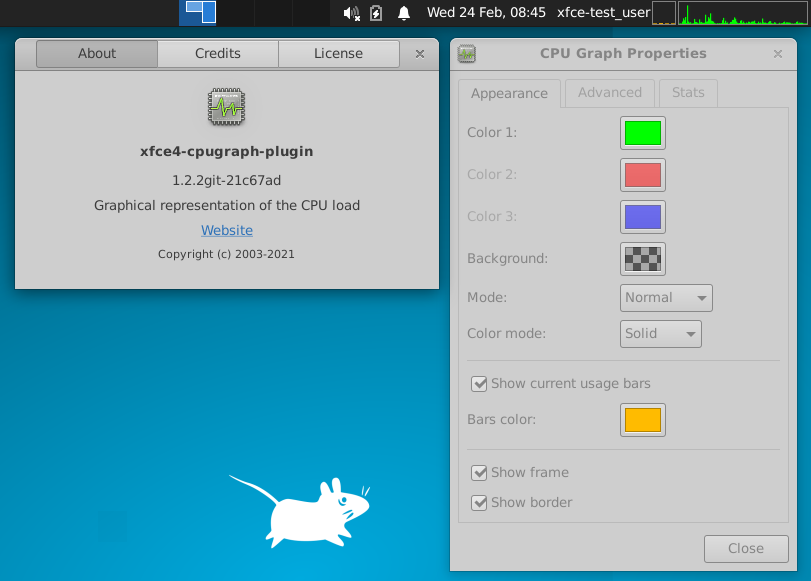Click the CPU graph plugin in the panel
Image resolution: width=811 pixels, height=581 pixels.
[743, 13]
